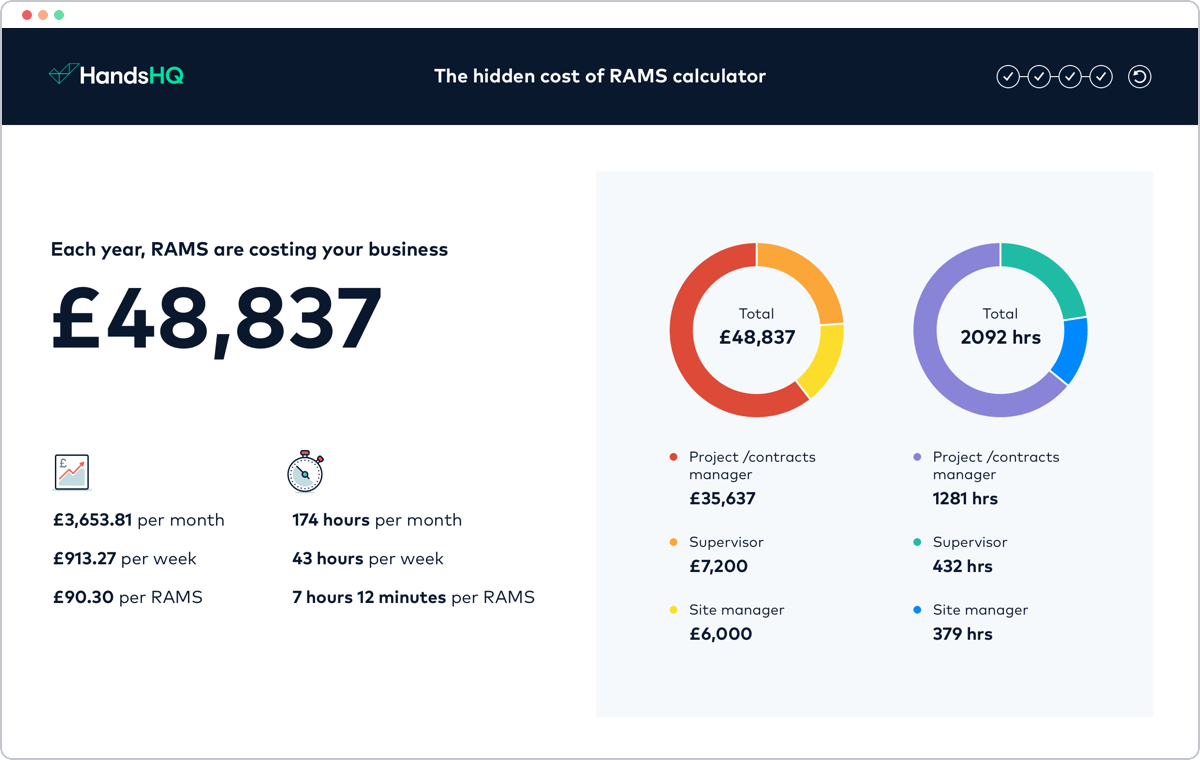The image size is (1200, 760).
Task: Select the second step checkmark indicator
Action: tap(1039, 76)
